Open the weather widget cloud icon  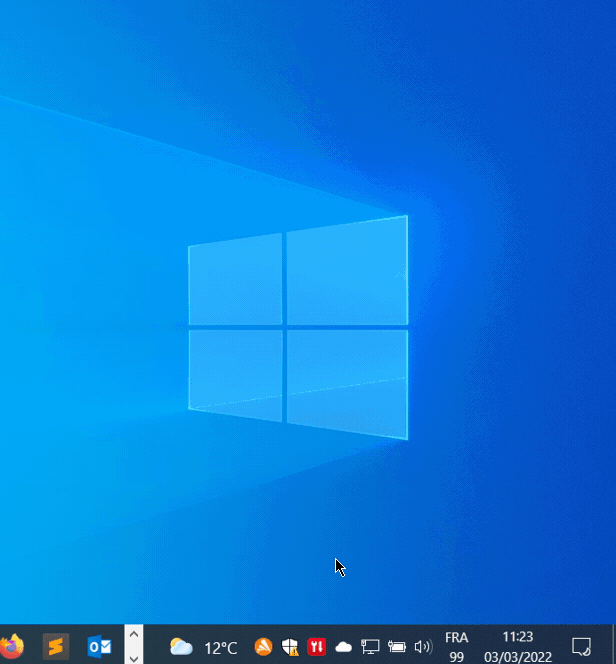point(181,647)
